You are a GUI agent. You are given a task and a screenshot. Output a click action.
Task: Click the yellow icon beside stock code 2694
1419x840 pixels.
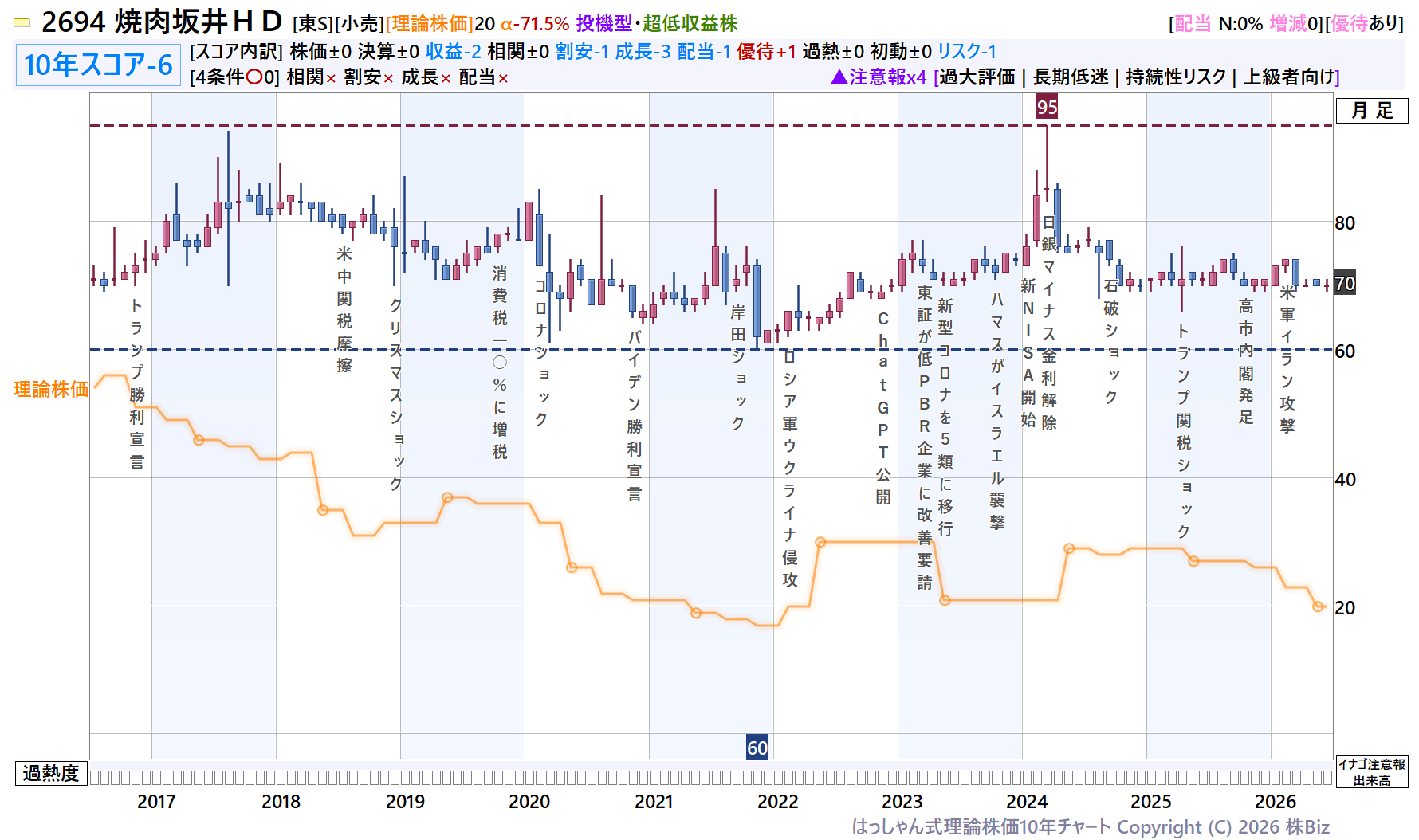22,23
